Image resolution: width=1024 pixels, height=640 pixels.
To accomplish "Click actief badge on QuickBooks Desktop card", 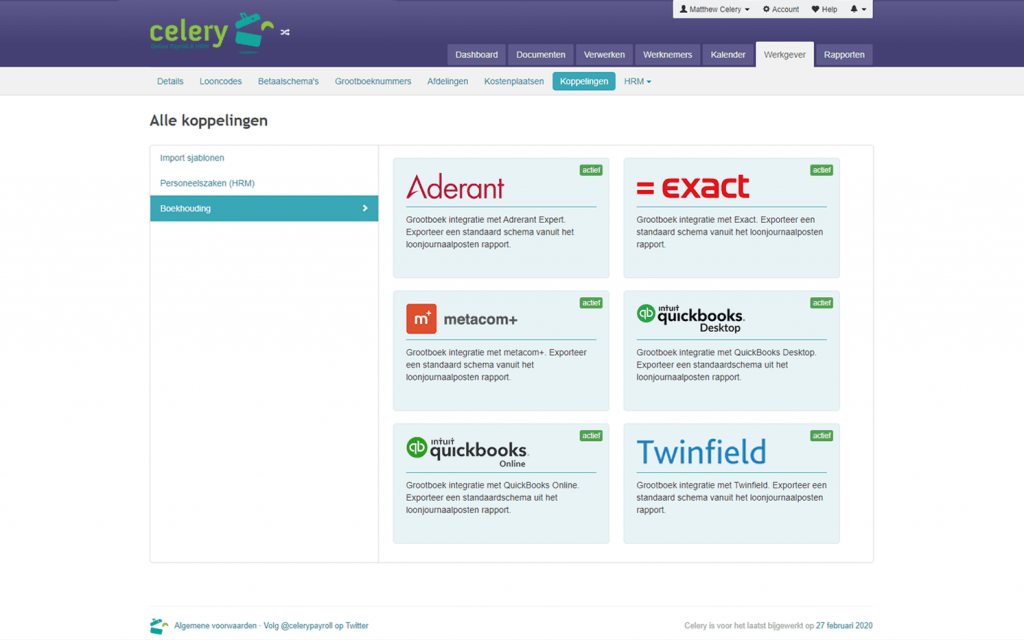I will 822,303.
